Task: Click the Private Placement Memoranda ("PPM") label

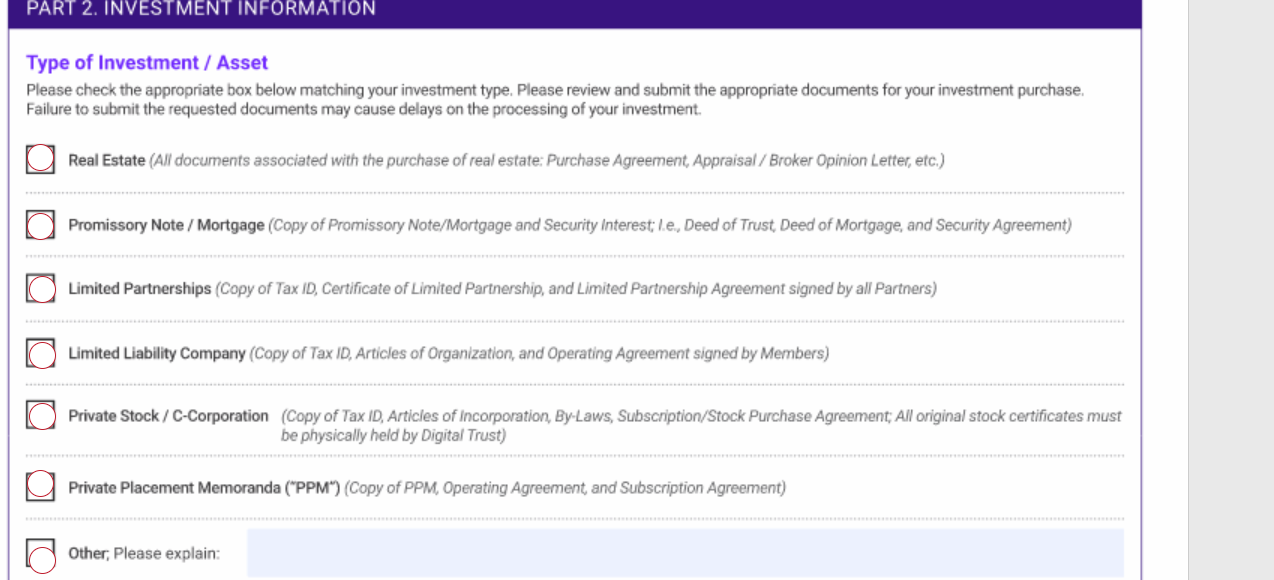Action: [x=205, y=488]
